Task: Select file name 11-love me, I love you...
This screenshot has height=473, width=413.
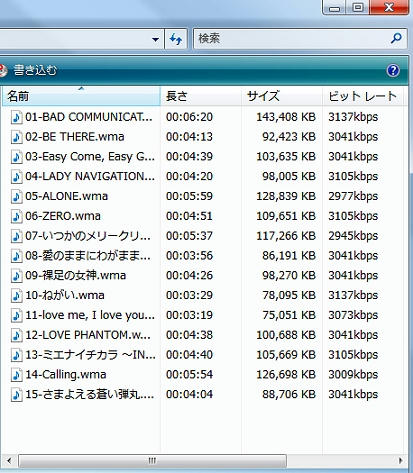Action: 90,315
